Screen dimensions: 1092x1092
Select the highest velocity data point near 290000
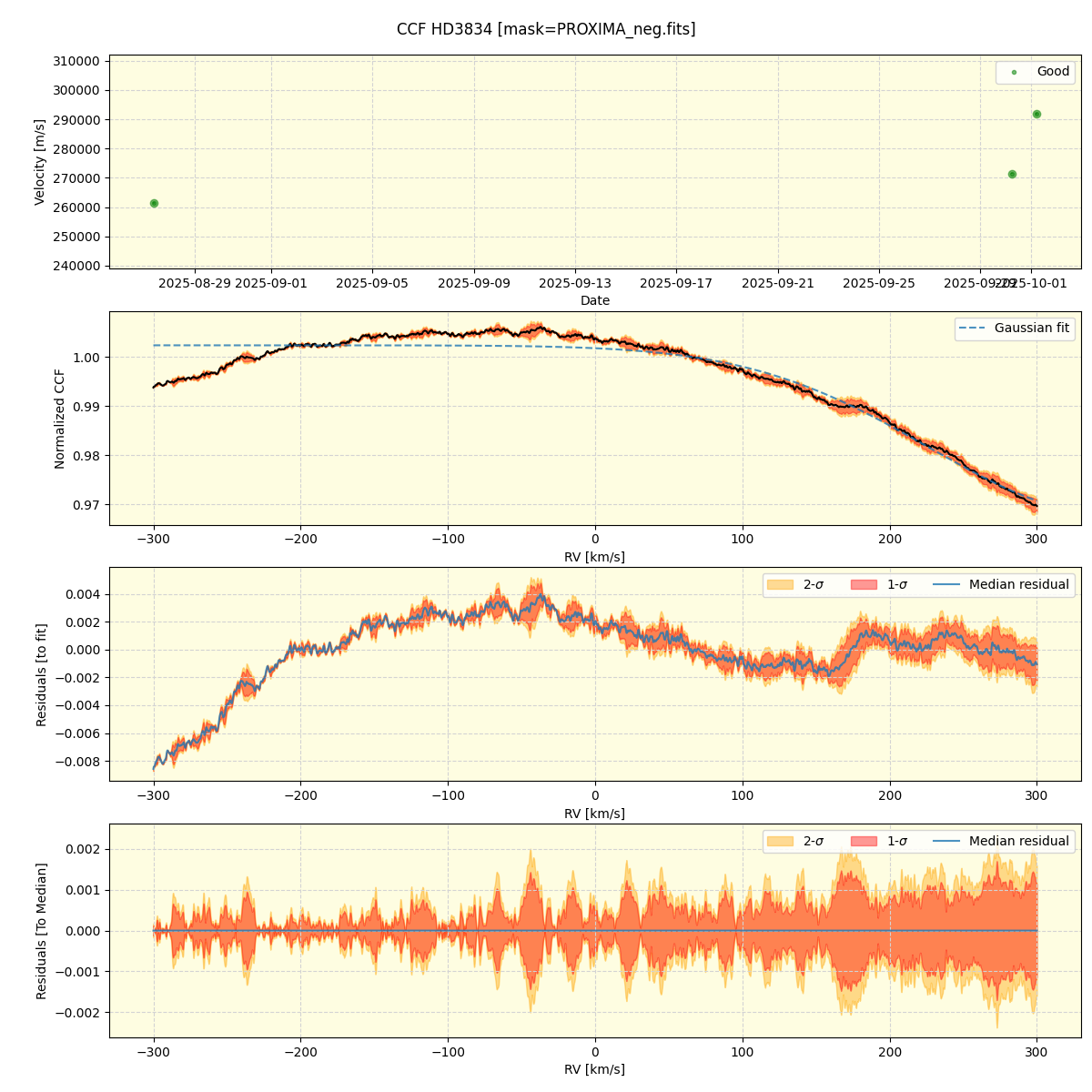[x=1036, y=114]
